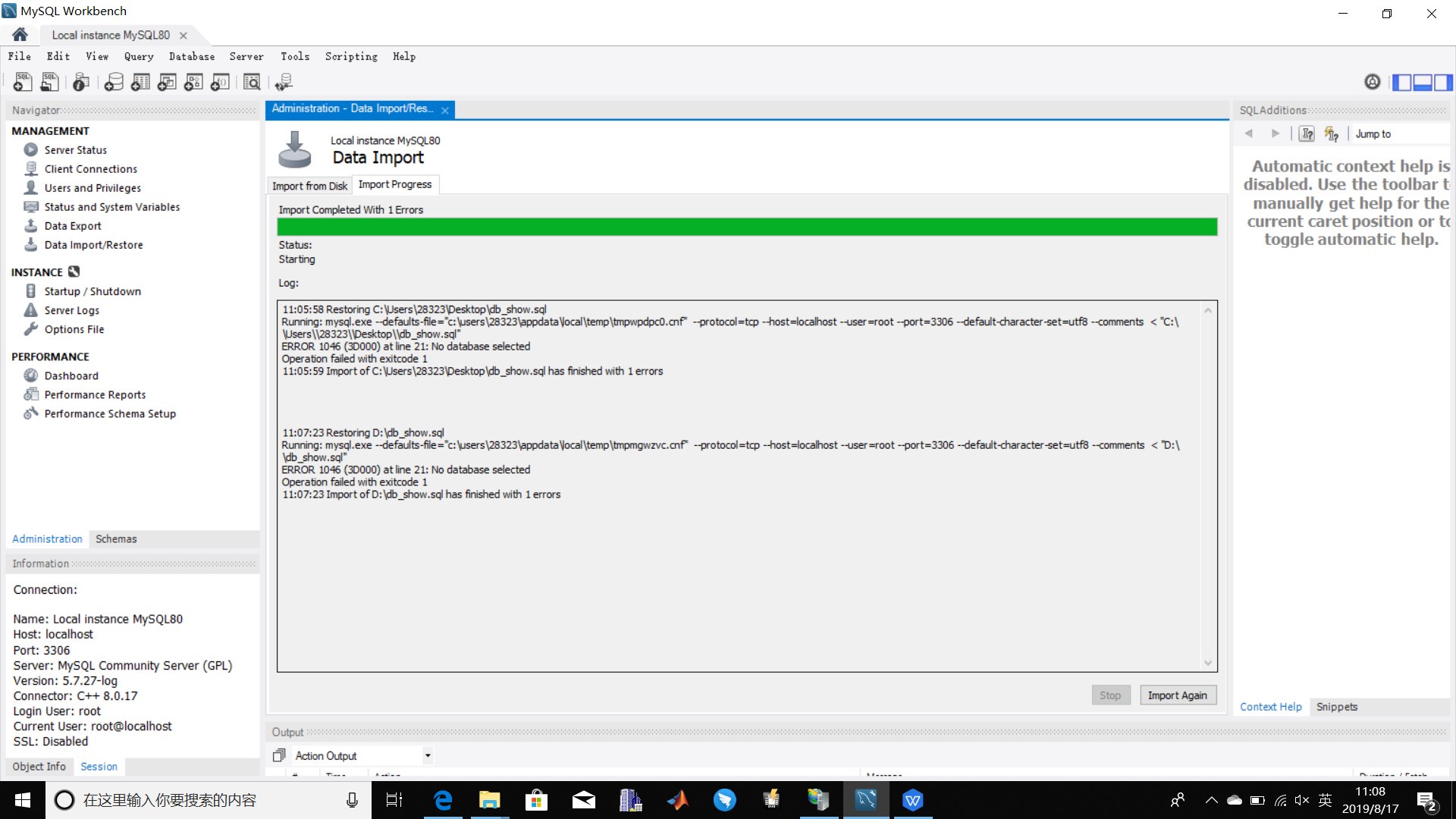This screenshot has width=1456, height=819.
Task: Create a new schema toolbar icon
Action: pos(114,82)
